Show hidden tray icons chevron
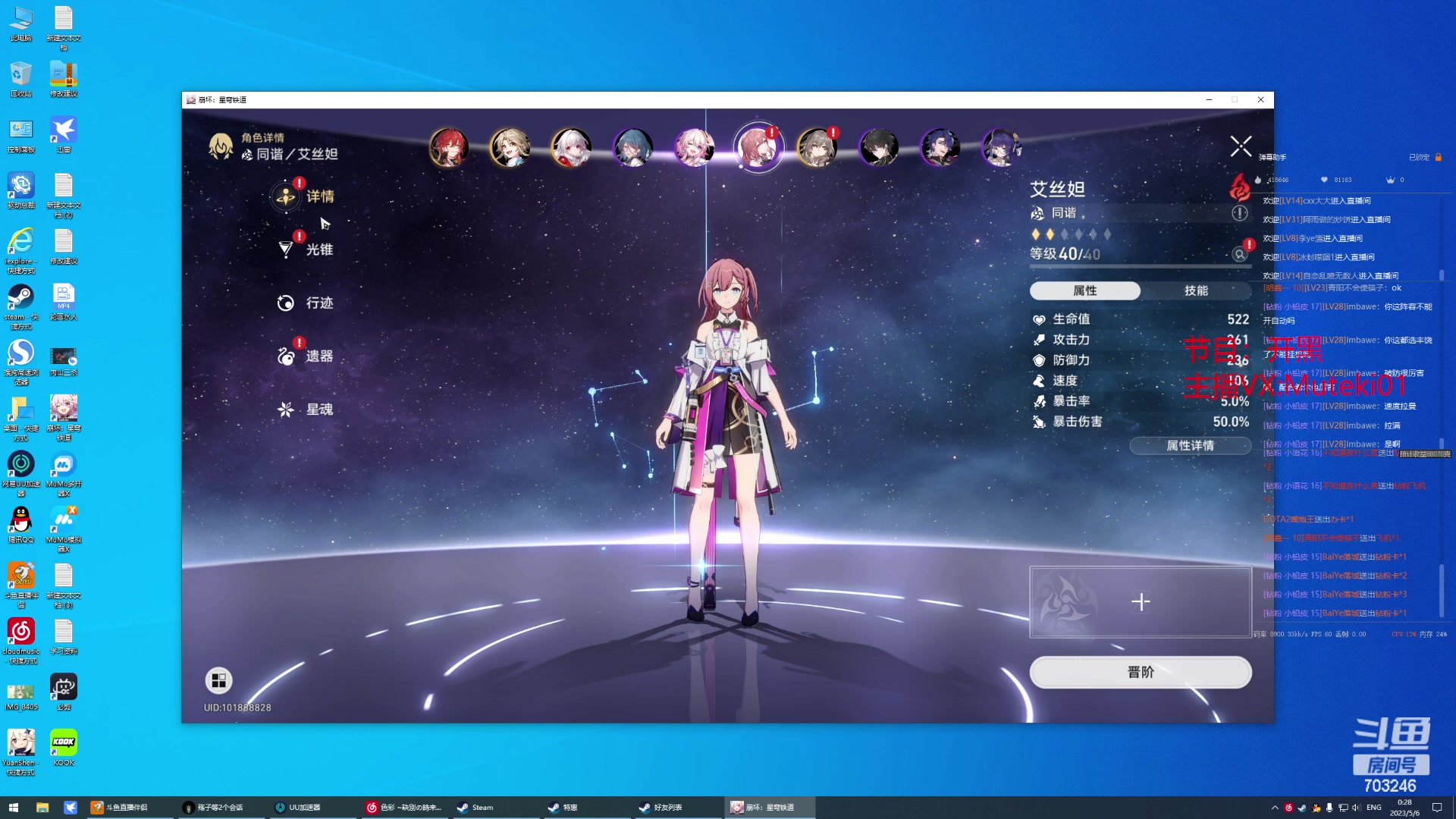The width and height of the screenshot is (1456, 819). [x=1275, y=808]
